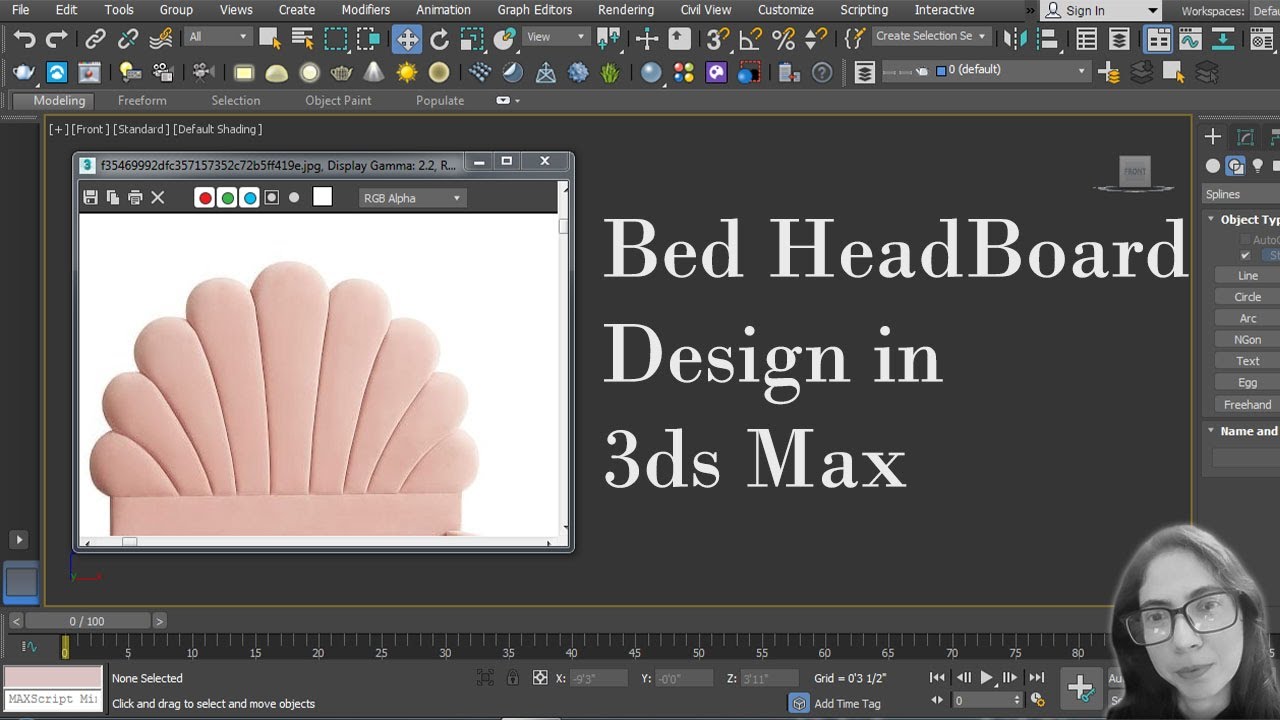Click the Align tool icon

click(x=1048, y=39)
